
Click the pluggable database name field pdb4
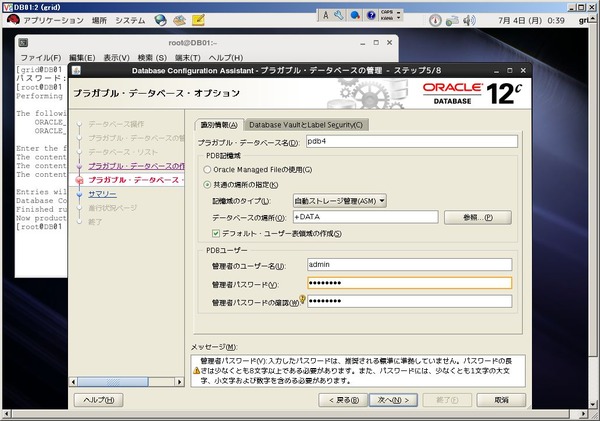(x=412, y=141)
